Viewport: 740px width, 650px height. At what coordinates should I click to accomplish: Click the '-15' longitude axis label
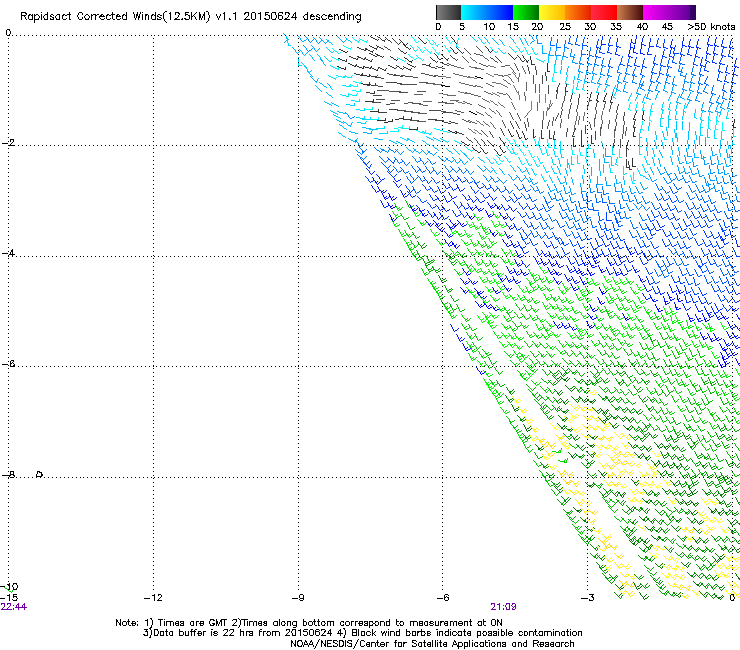(9, 598)
